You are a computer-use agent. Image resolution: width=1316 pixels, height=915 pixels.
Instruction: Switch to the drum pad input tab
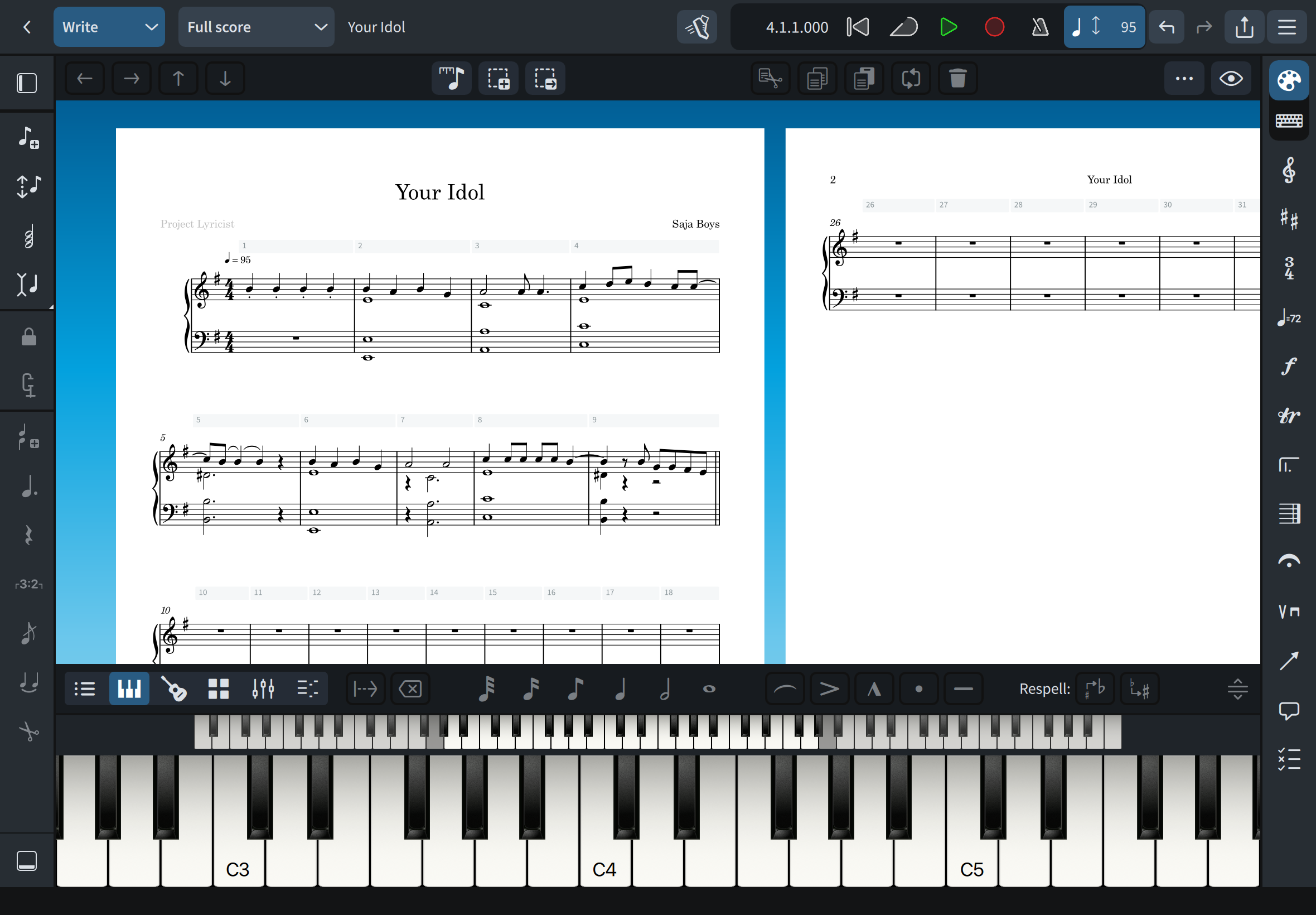click(219, 688)
